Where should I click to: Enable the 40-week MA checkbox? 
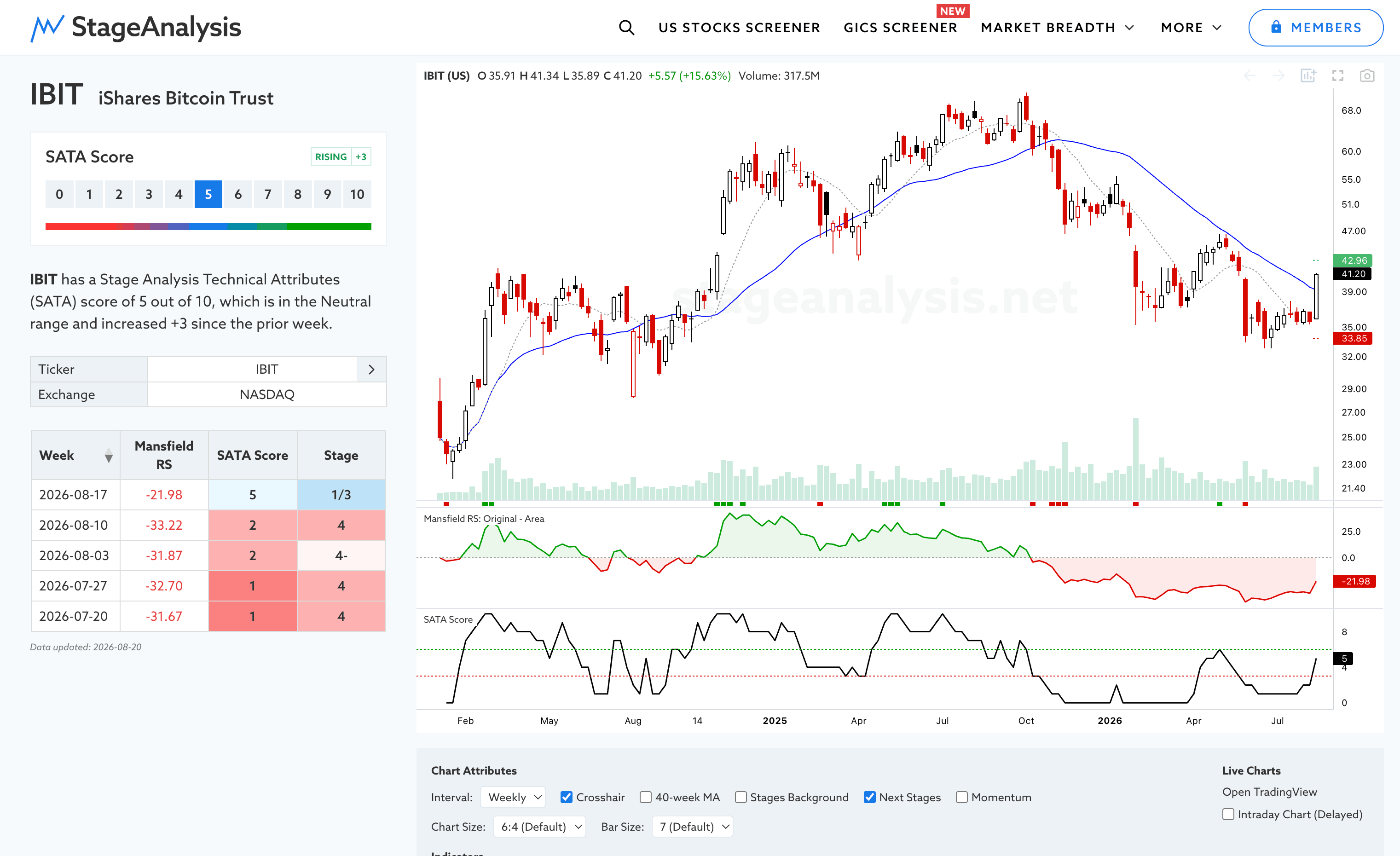pyautogui.click(x=645, y=797)
